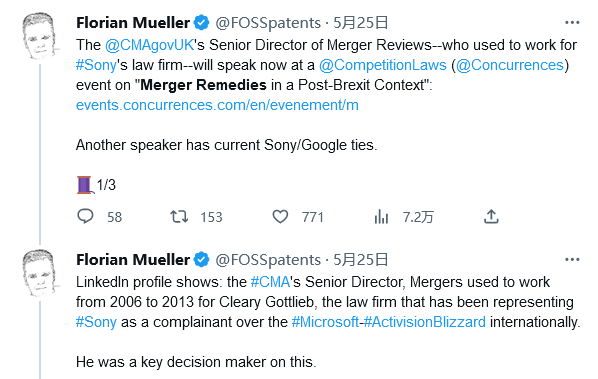Click Florian Mueller avatar on first tweet
598x379 pixels.
(39, 36)
